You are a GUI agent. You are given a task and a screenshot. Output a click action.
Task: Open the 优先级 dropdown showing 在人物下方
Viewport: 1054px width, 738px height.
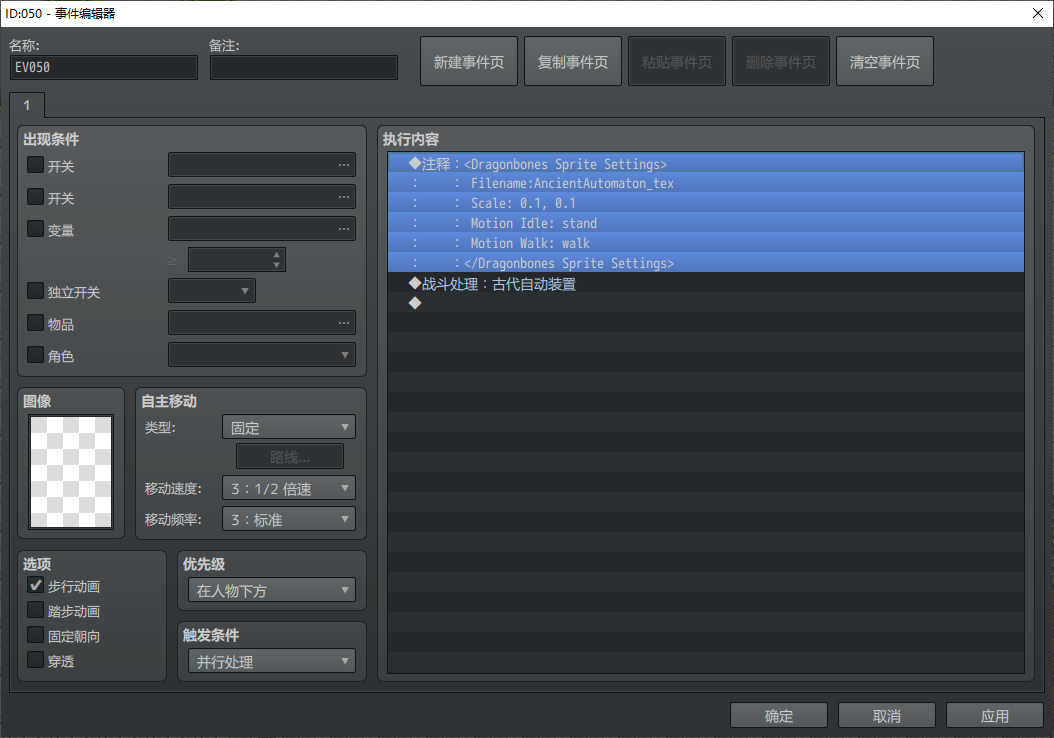tap(272, 590)
